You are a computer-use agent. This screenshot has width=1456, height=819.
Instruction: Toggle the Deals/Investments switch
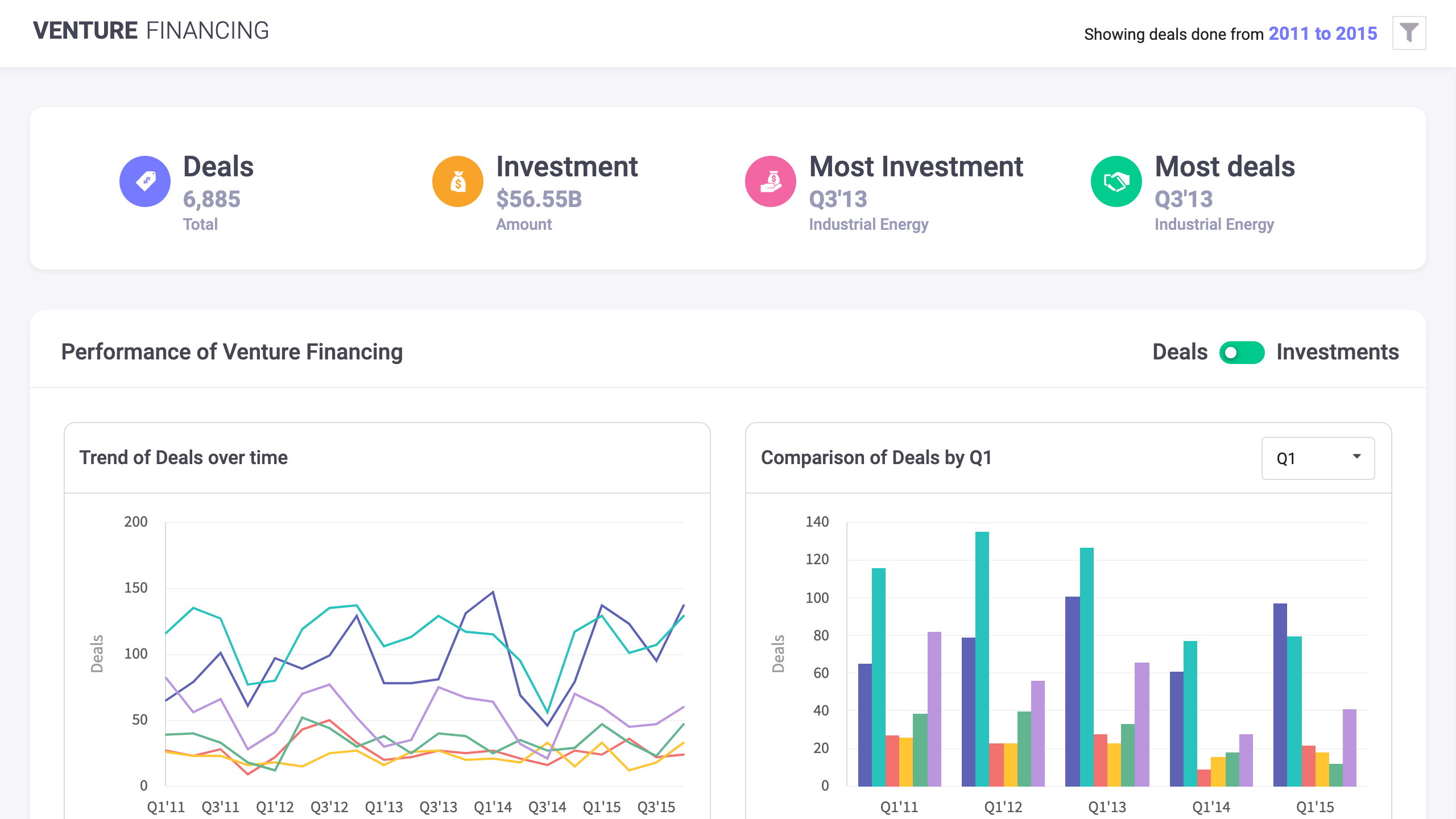[x=1242, y=353]
